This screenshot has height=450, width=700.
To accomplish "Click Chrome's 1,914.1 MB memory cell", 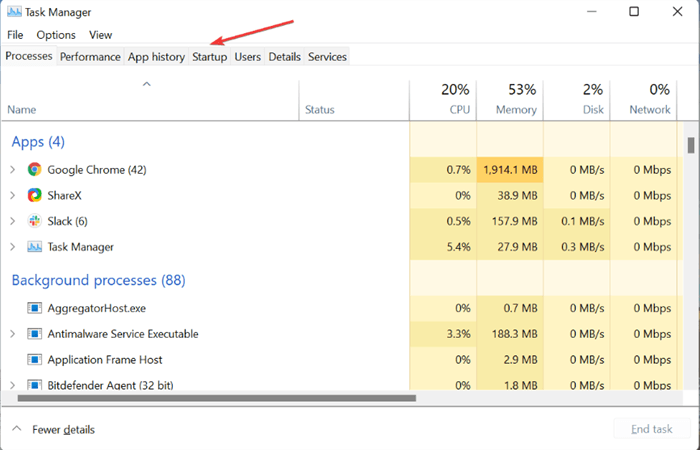I will tap(510, 170).
